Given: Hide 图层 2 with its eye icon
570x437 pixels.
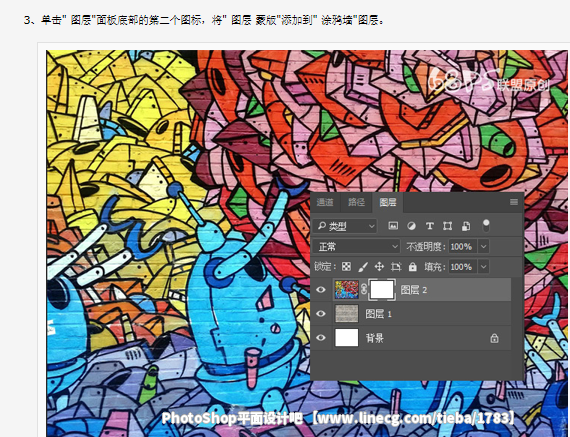Looking at the screenshot, I should click(x=320, y=290).
